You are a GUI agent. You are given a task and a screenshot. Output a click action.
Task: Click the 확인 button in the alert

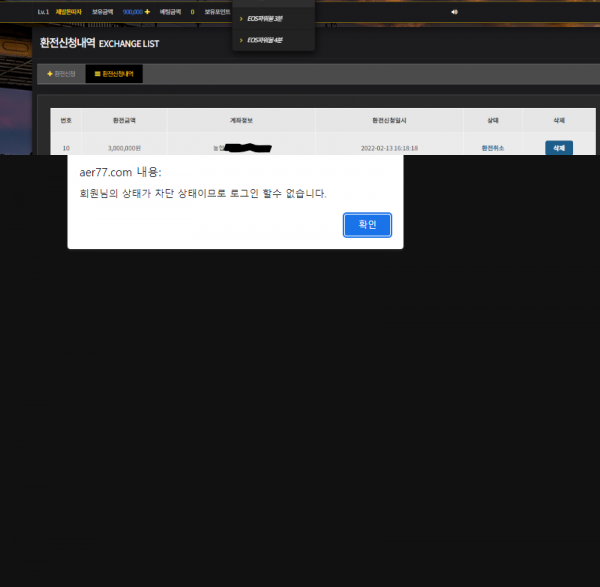[x=367, y=225]
